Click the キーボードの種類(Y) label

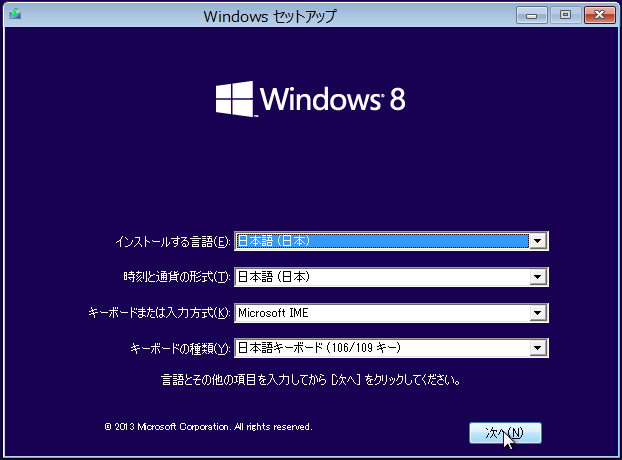click(x=180, y=349)
